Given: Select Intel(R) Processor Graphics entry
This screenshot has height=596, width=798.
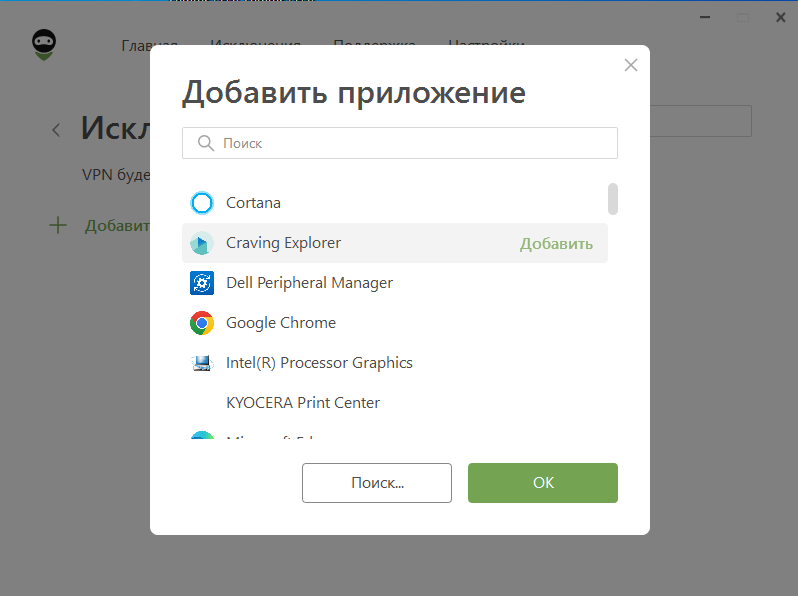Looking at the screenshot, I should (x=395, y=363).
